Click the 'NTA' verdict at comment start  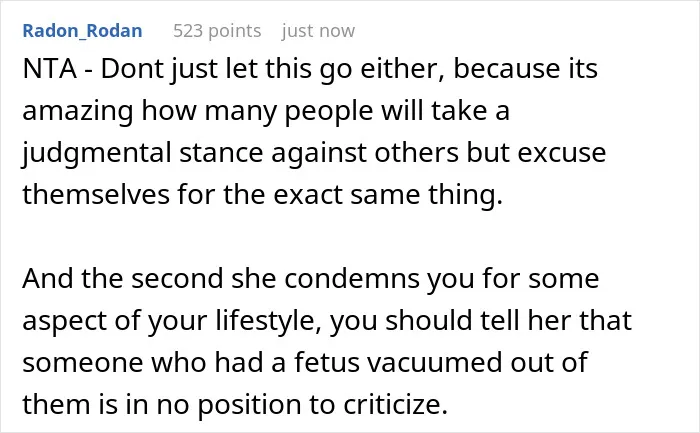click(x=50, y=69)
